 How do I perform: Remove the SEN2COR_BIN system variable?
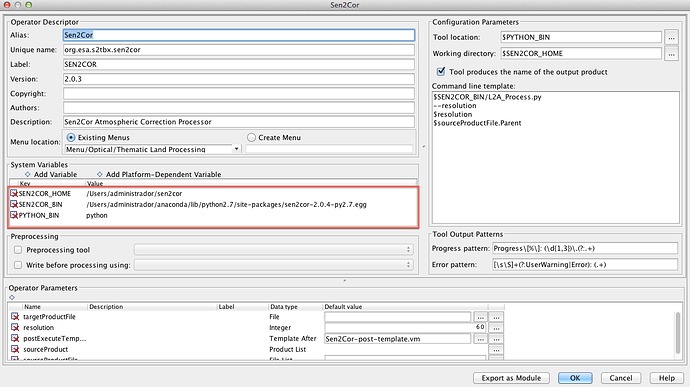14,204
